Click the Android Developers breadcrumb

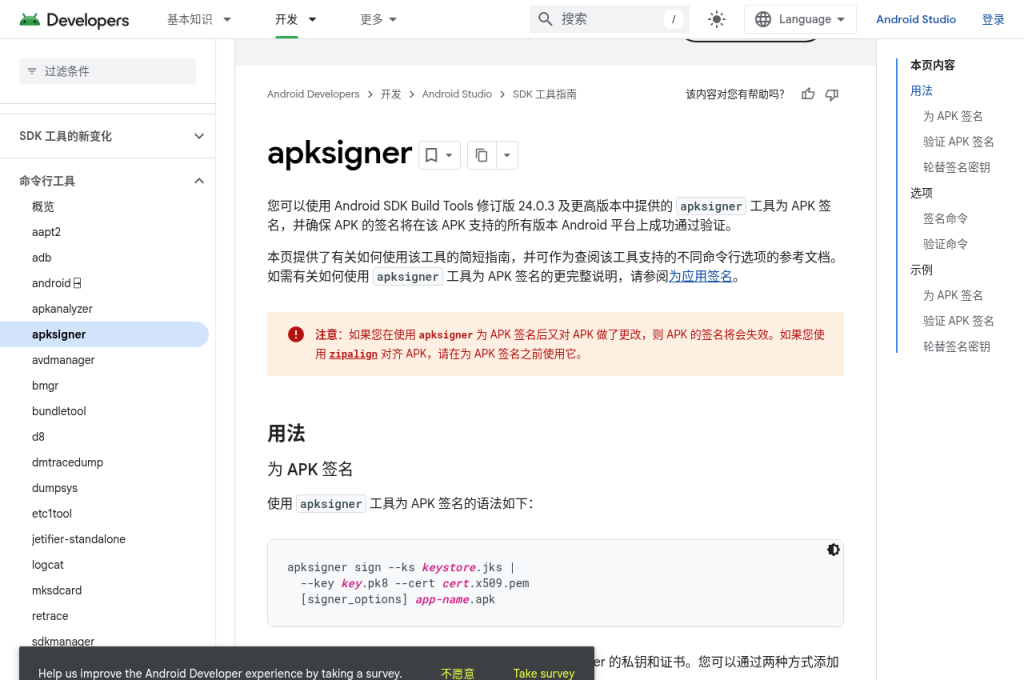tap(313, 94)
